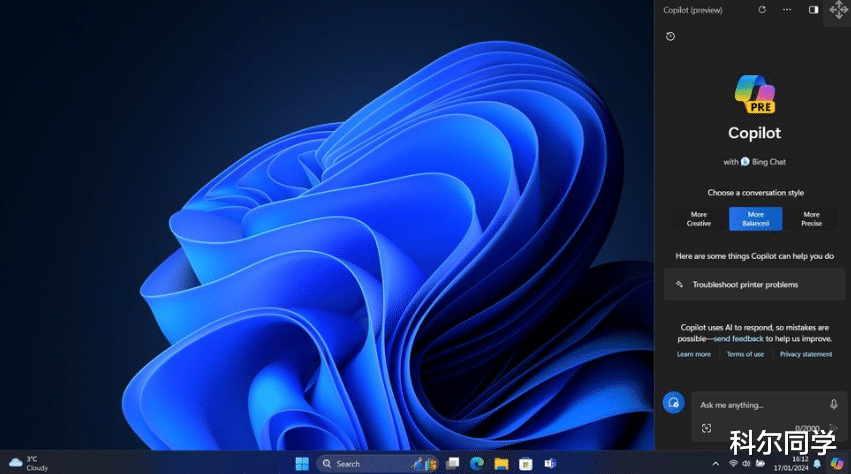The width and height of the screenshot is (851, 474).
Task: Open the clock showing 16:12
Action: [791, 463]
